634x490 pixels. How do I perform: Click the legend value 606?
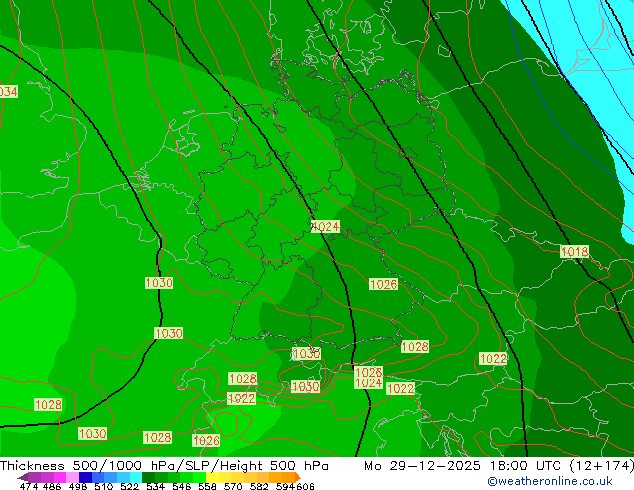(x=305, y=486)
